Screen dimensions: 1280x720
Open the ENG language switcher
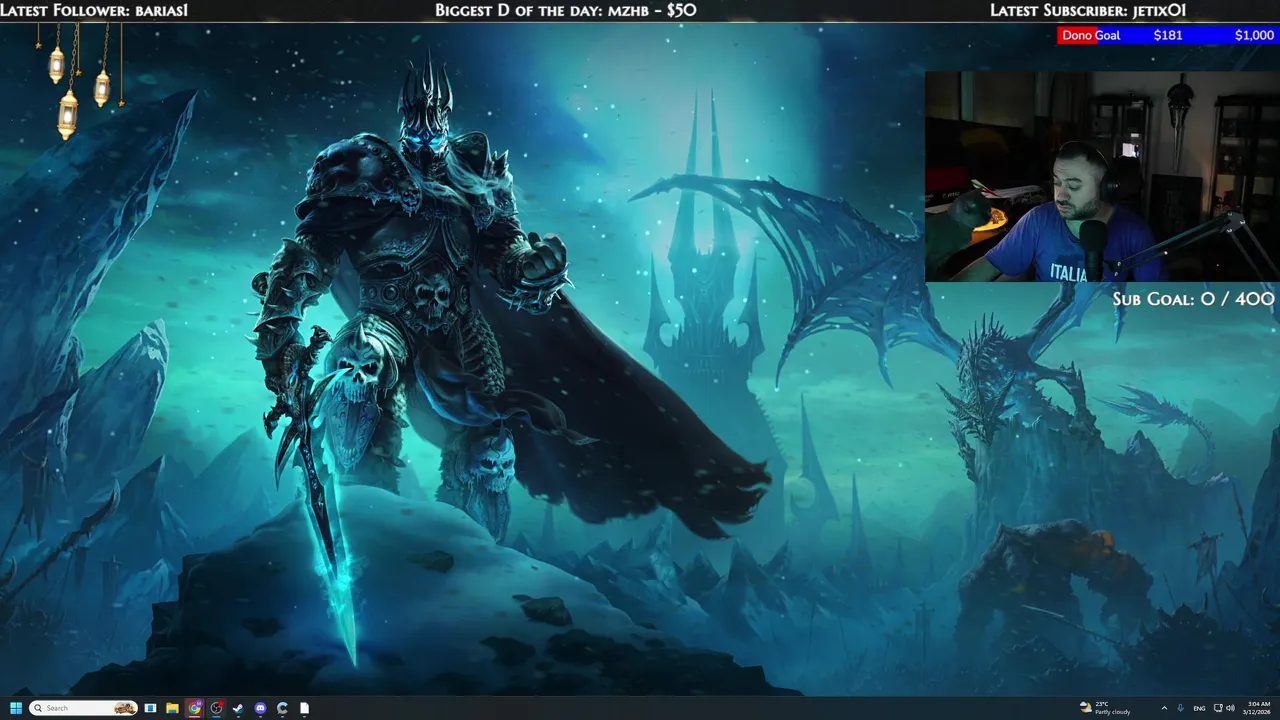coord(1199,708)
